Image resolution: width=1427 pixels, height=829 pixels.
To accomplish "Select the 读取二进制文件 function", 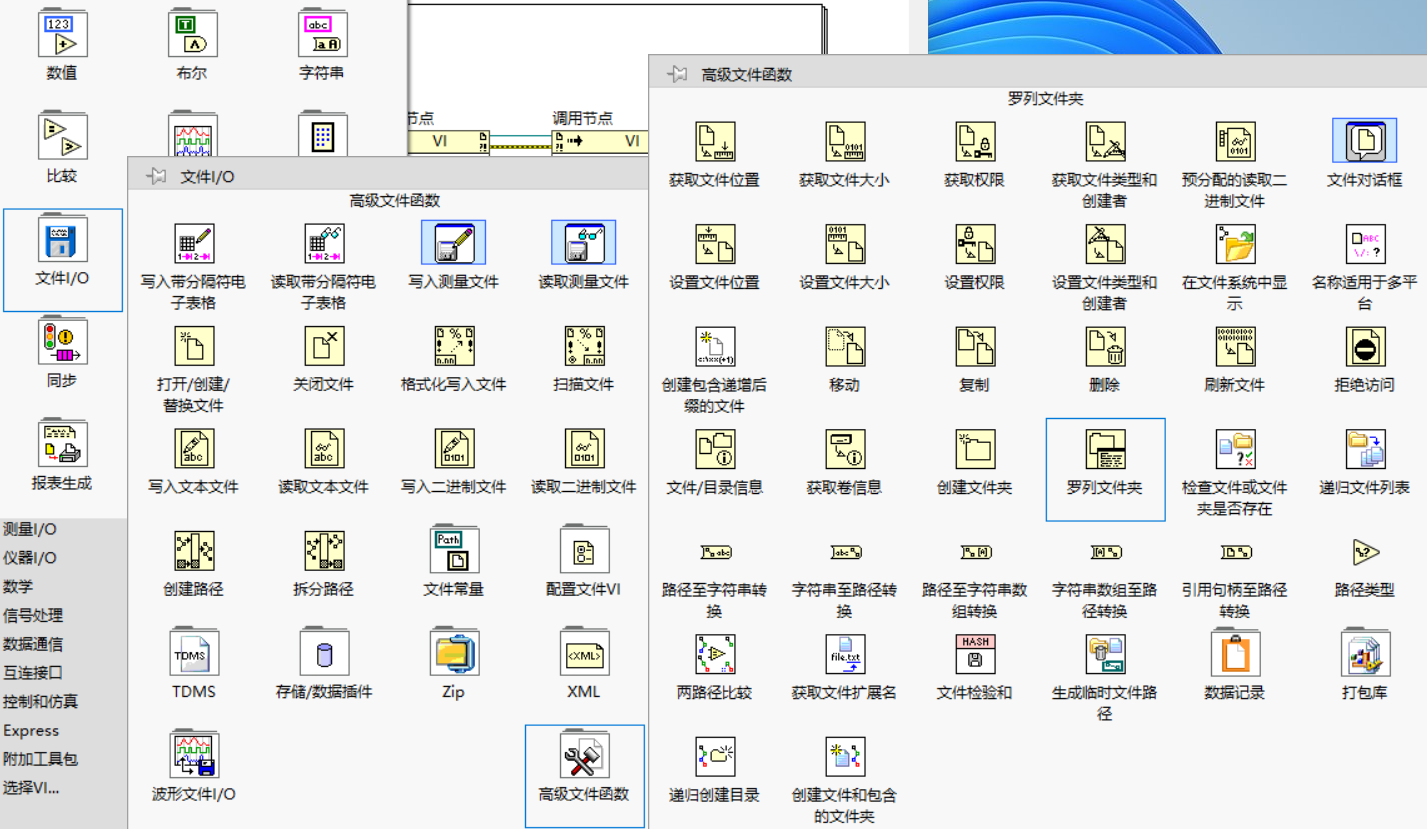I will coord(584,449).
